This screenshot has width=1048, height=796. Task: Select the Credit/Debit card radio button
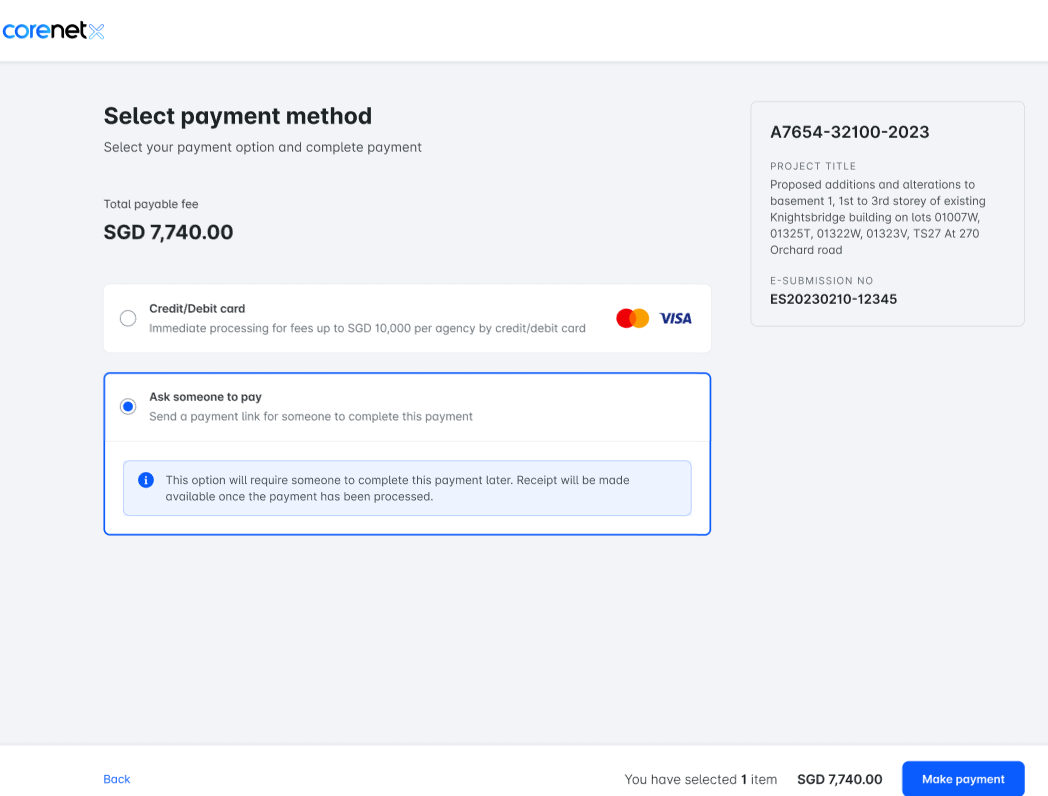[127, 317]
